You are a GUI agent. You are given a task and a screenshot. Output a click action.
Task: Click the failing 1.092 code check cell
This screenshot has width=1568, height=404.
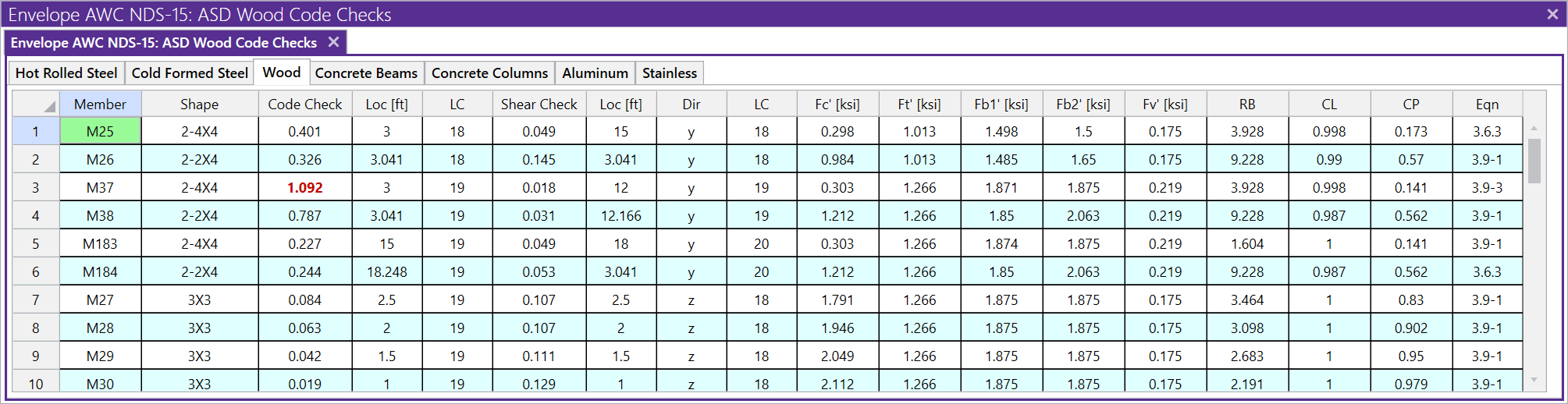pyautogui.click(x=304, y=188)
